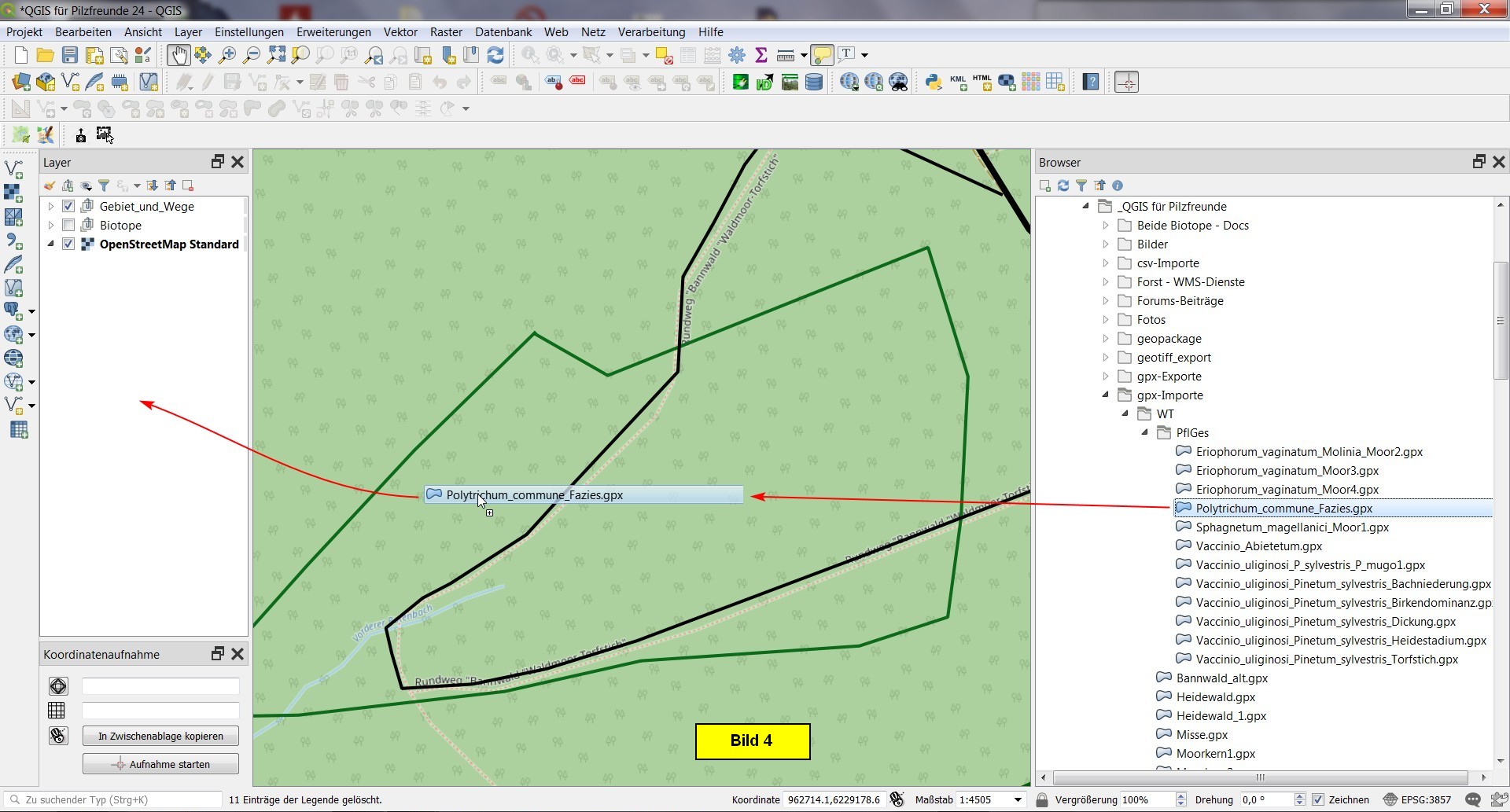Screen dimensions: 1510x812
Task: Click the Zoom In magnifier tool
Action: 227,55
